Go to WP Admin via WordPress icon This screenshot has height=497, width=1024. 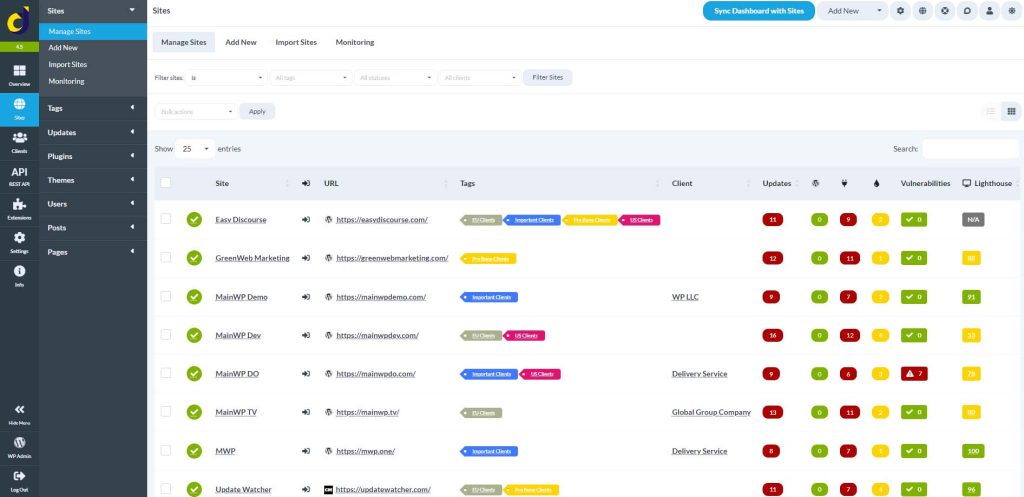click(19, 445)
